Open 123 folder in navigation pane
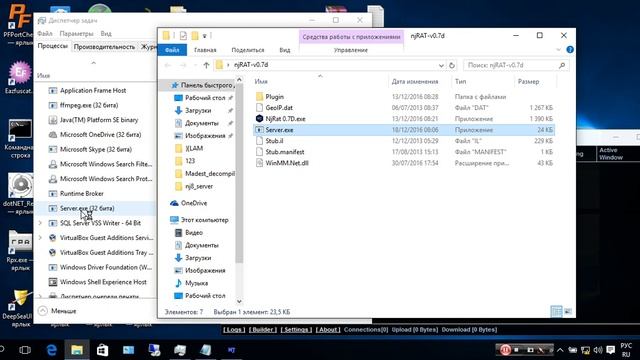The width and height of the screenshot is (640, 360). click(x=190, y=161)
